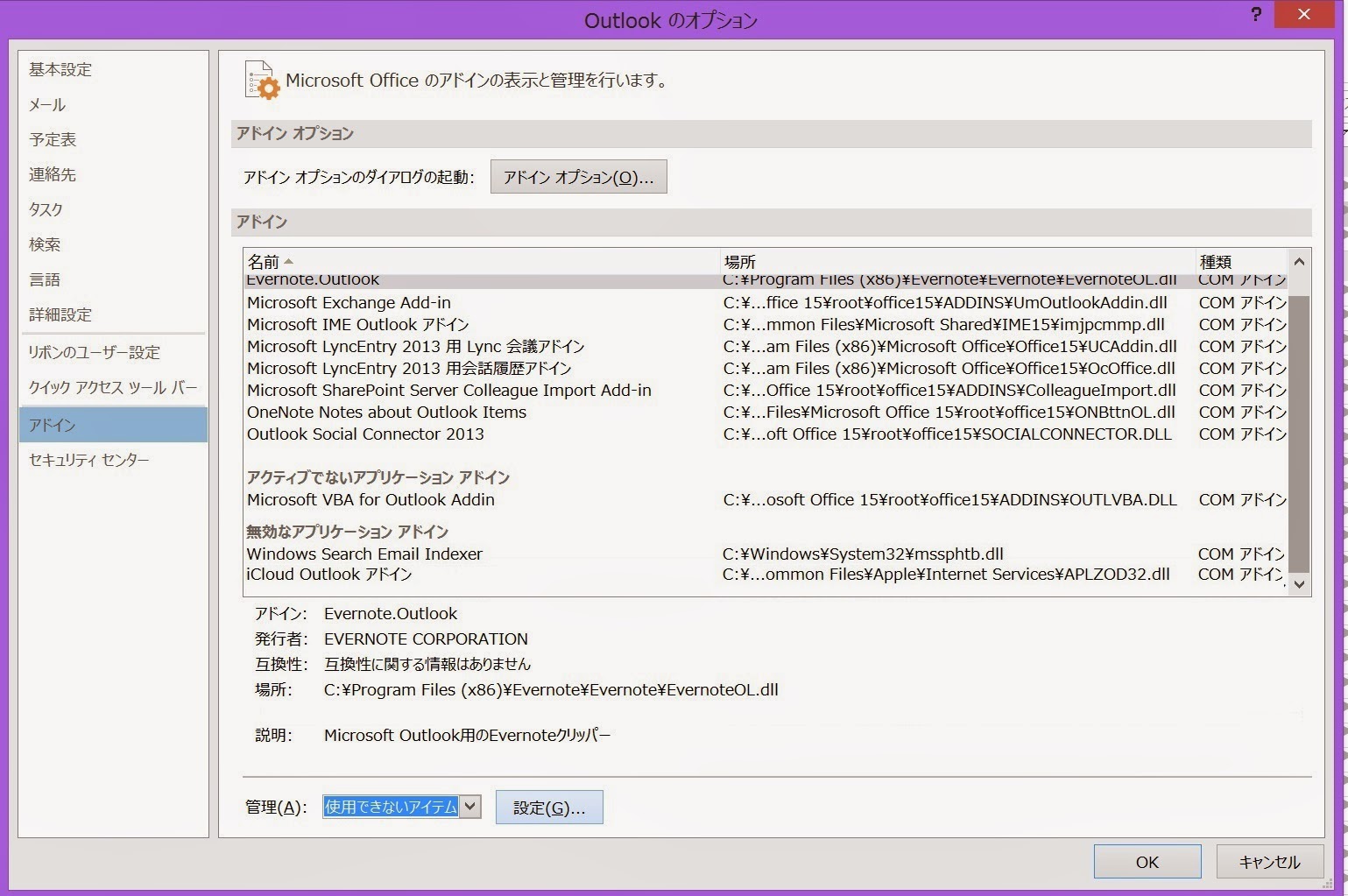The height and width of the screenshot is (896, 1348).
Task: Click the EvernoteOL.dll details path
Action: (x=551, y=690)
